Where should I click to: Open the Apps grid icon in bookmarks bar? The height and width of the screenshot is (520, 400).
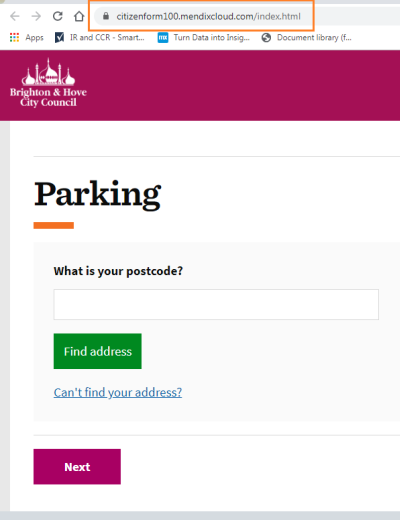[x=14, y=37]
